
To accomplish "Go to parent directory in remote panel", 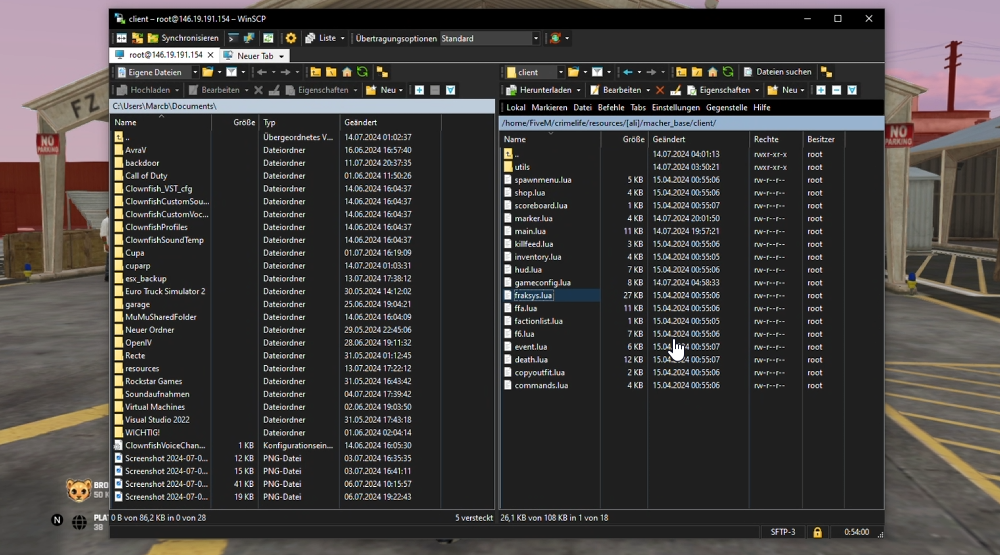I will tap(681, 72).
